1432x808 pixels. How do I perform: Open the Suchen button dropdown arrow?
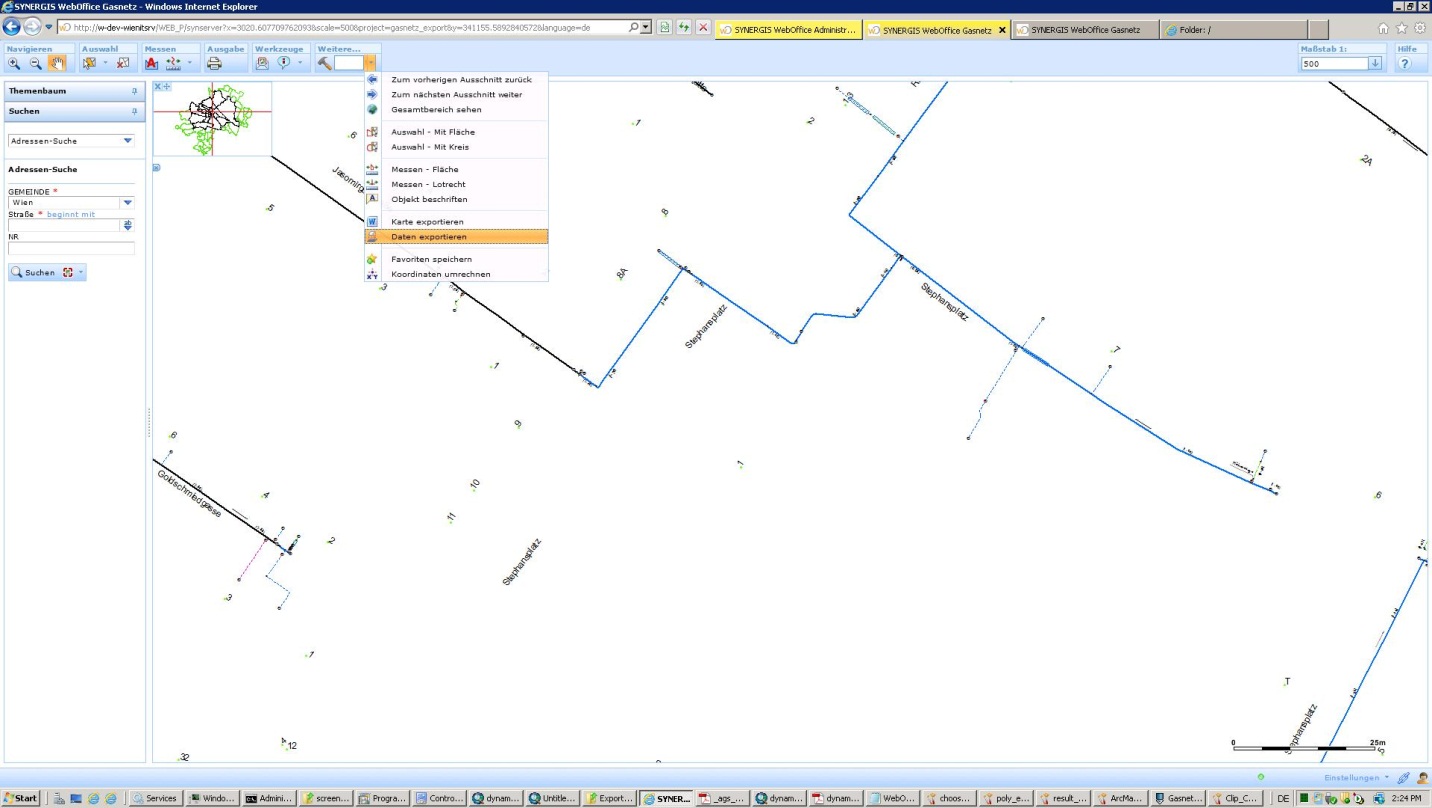point(81,272)
